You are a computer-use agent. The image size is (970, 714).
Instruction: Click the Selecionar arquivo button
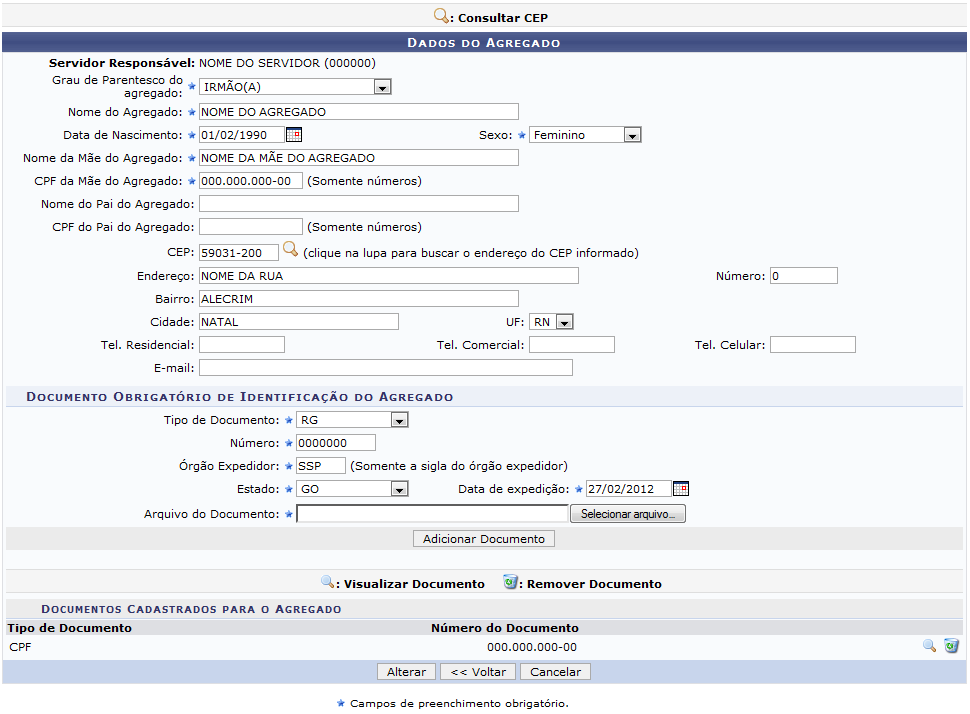(x=627, y=514)
